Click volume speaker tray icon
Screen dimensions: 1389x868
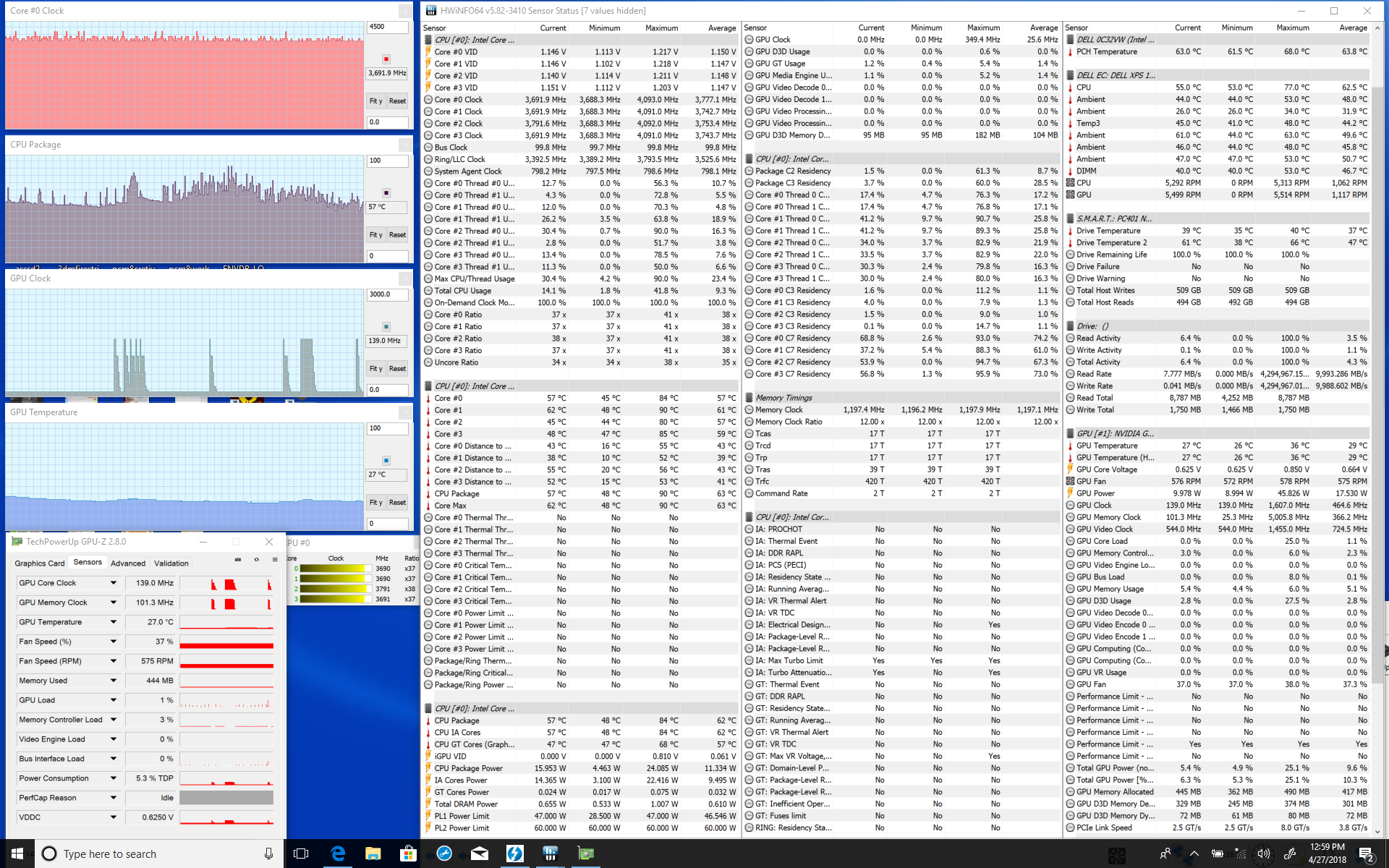(x=1263, y=854)
